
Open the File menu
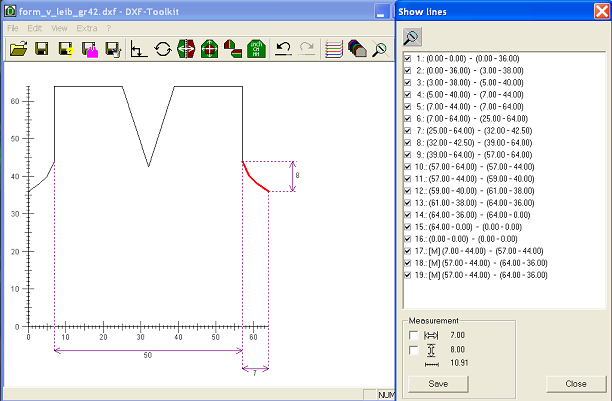(13, 28)
